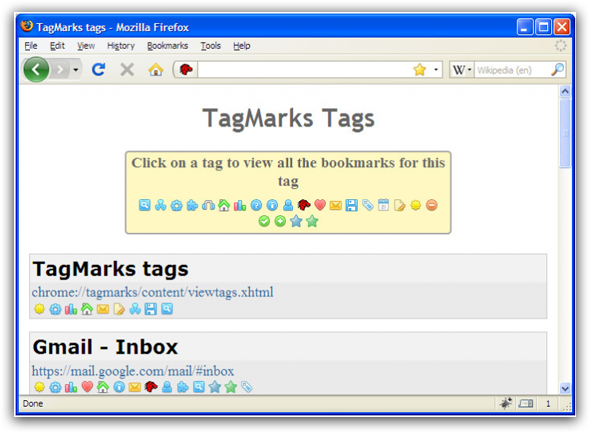Open the Bookmarks menu

point(167,46)
